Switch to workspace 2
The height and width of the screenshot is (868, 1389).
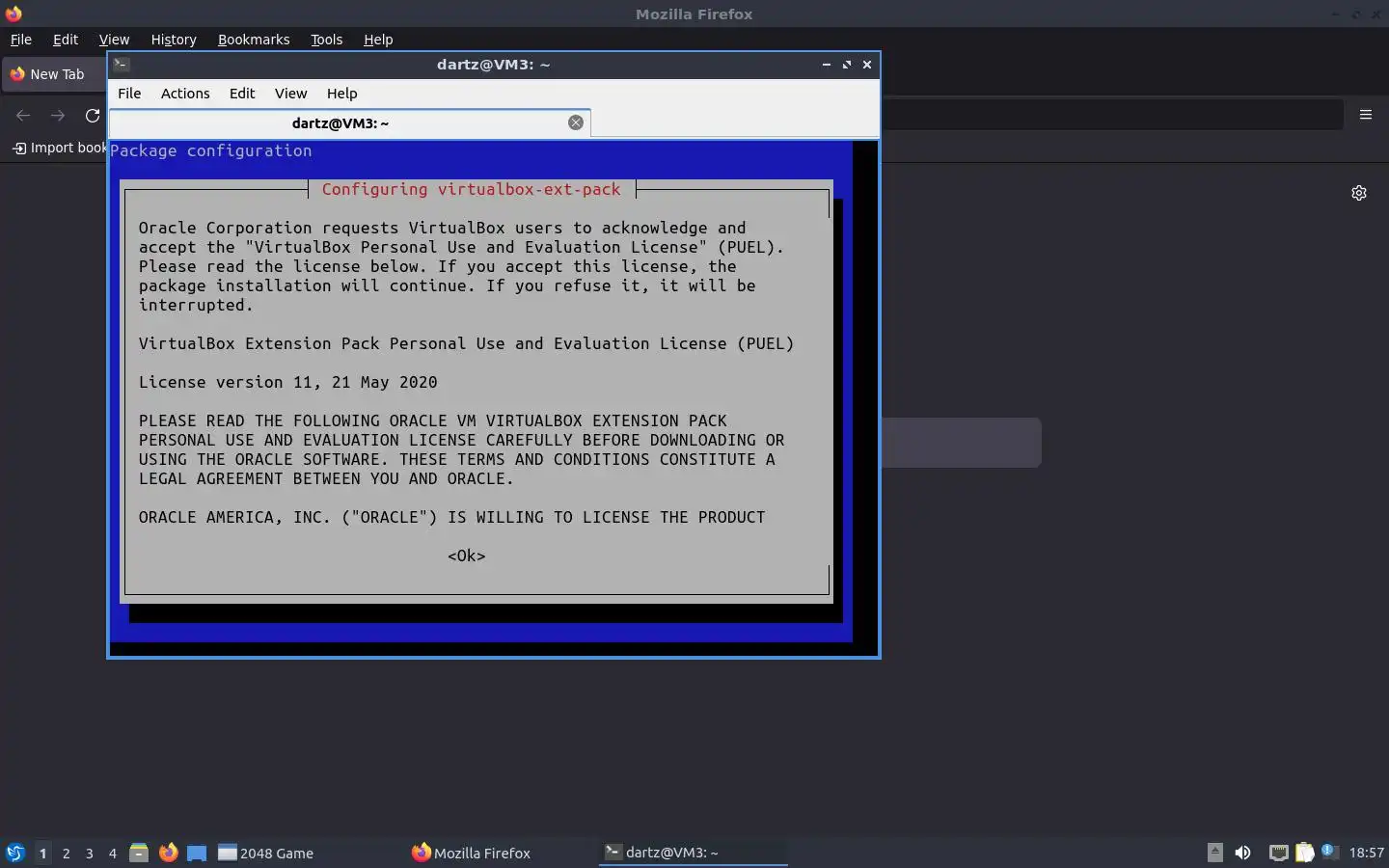66,853
